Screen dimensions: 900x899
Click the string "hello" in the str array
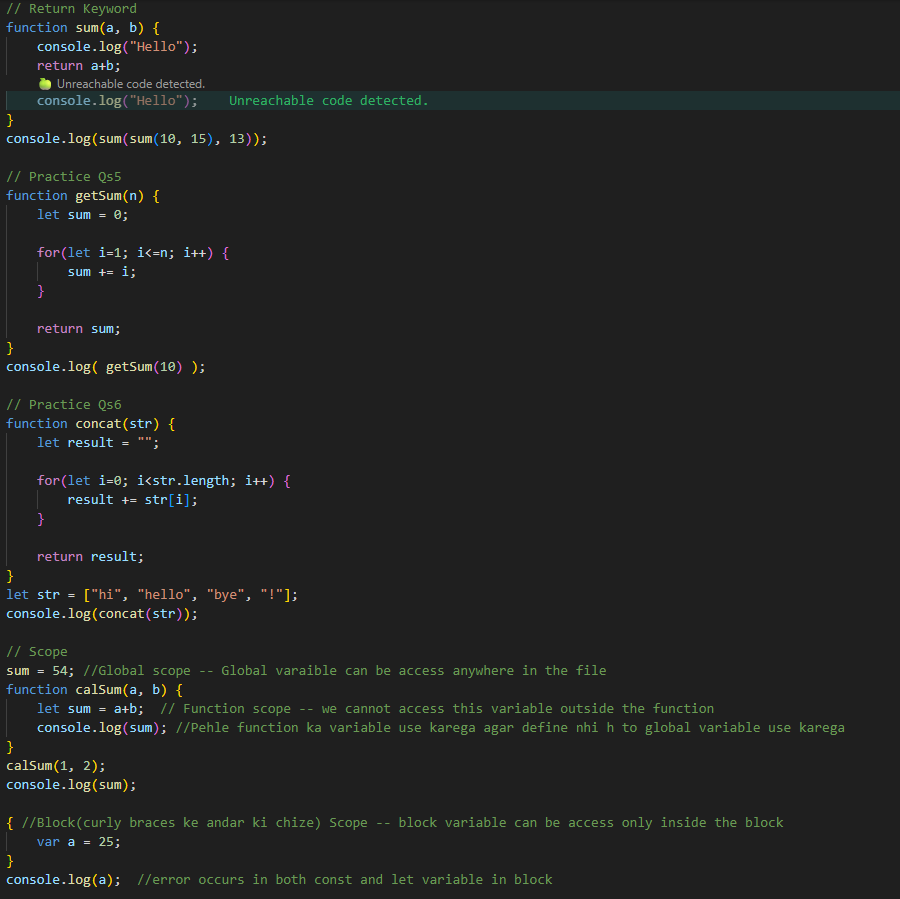[x=163, y=594]
